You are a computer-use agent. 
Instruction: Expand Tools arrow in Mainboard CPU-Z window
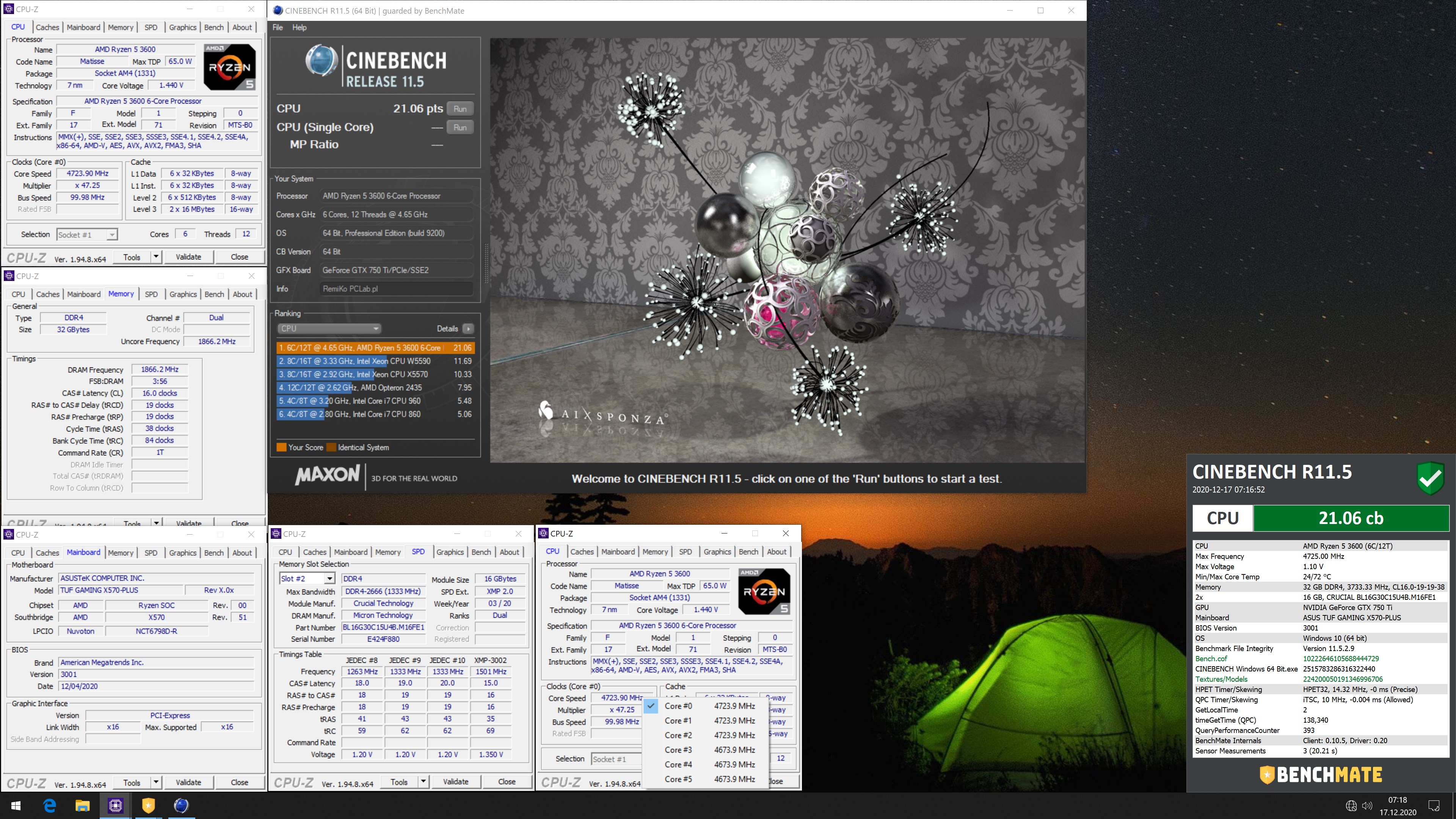click(156, 782)
